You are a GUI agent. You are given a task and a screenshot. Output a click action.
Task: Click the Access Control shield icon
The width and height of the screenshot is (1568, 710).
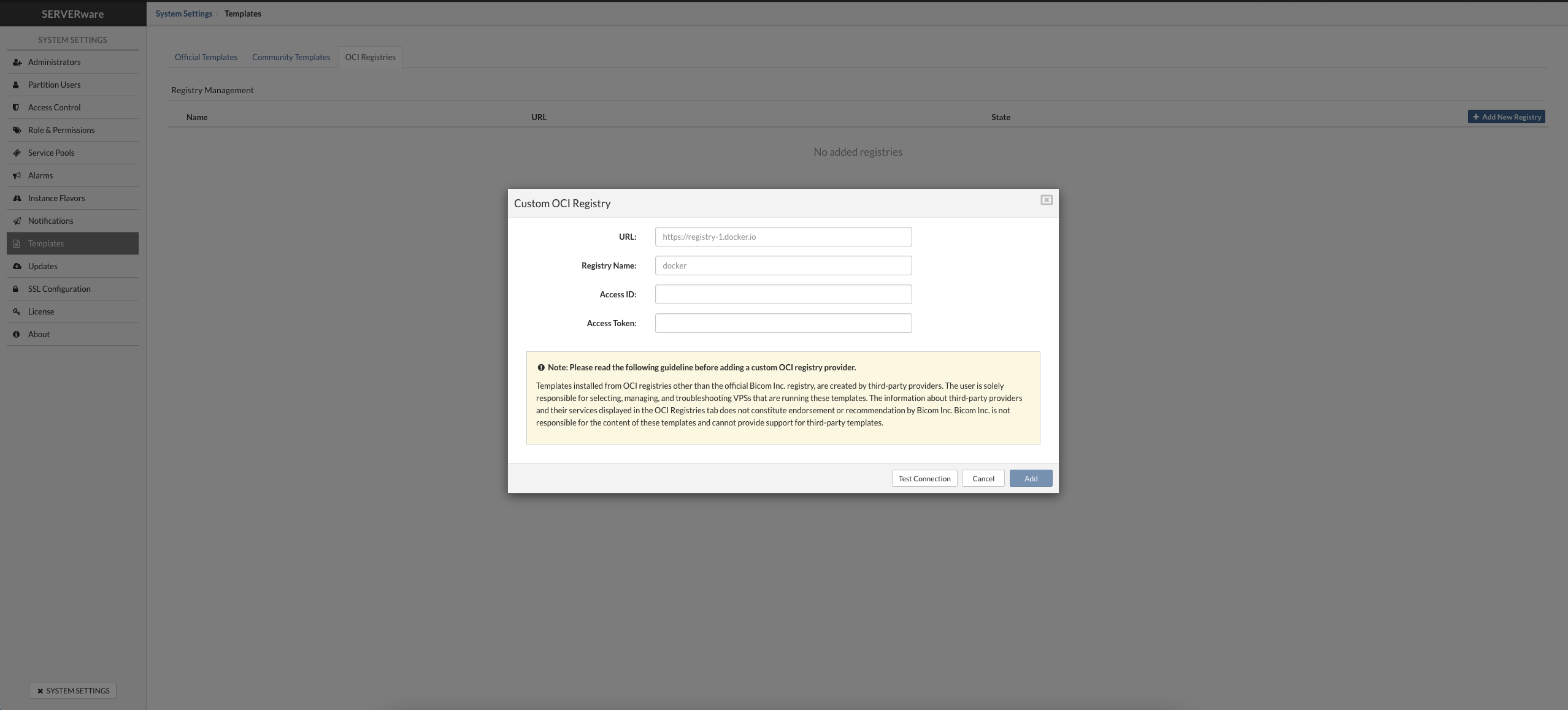(16, 108)
